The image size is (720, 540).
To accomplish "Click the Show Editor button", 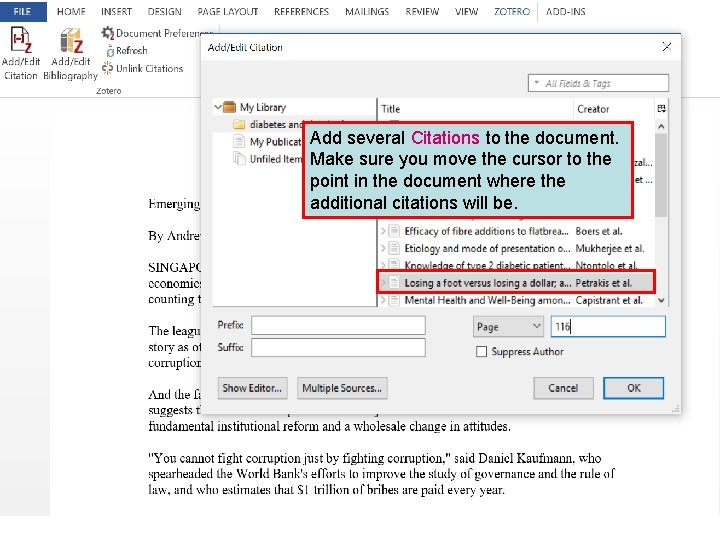I will tap(253, 388).
